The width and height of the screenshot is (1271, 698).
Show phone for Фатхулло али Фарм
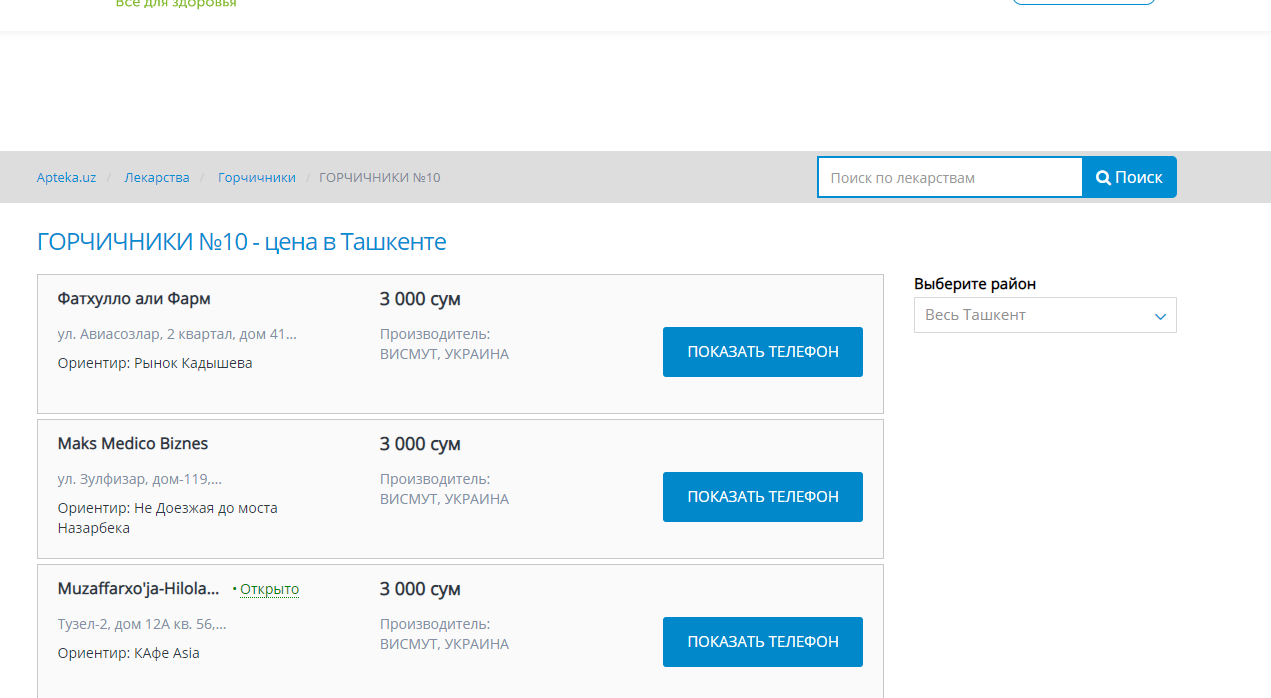[763, 352]
